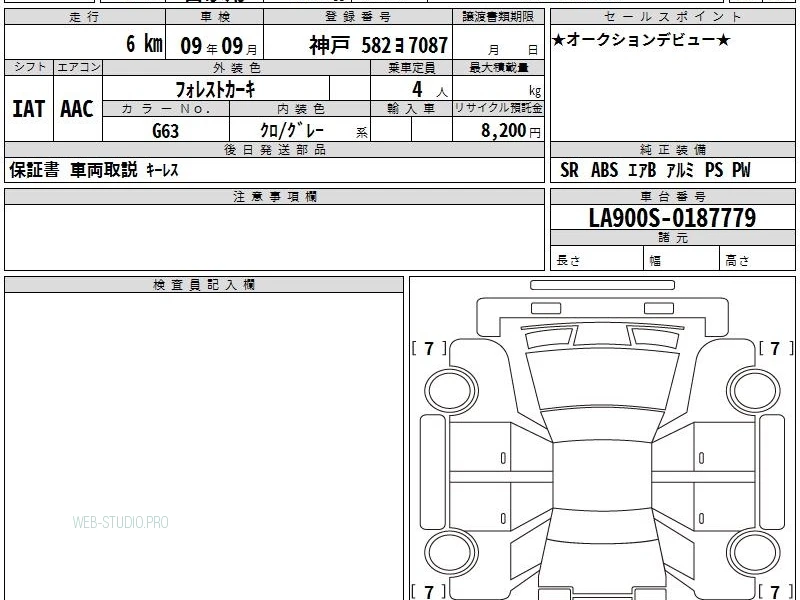The width and height of the screenshot is (800, 600).
Task: Click the 高さ dimension cell
Action: pos(758,258)
